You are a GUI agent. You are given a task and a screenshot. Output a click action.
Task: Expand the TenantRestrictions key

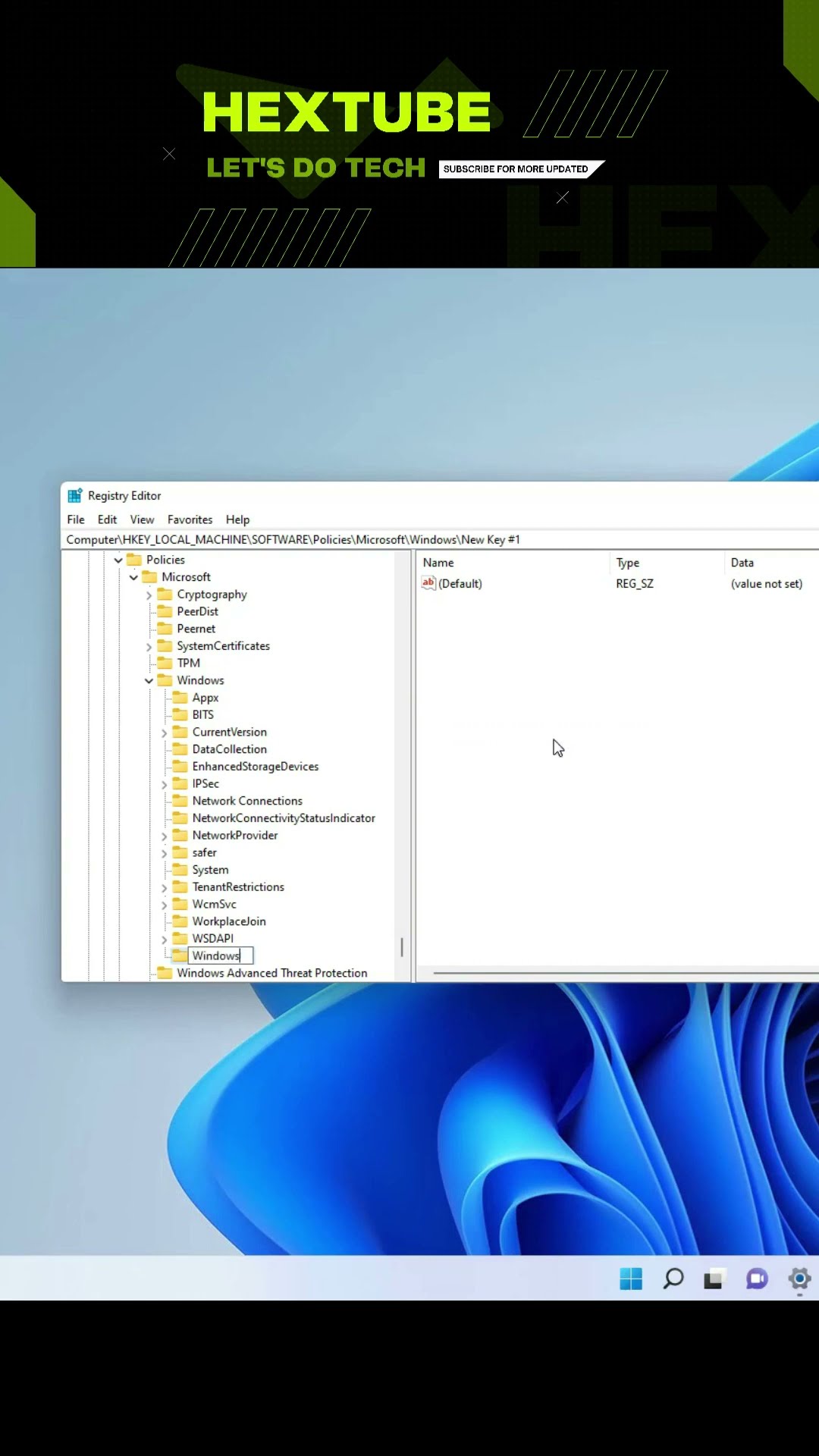[x=164, y=888]
